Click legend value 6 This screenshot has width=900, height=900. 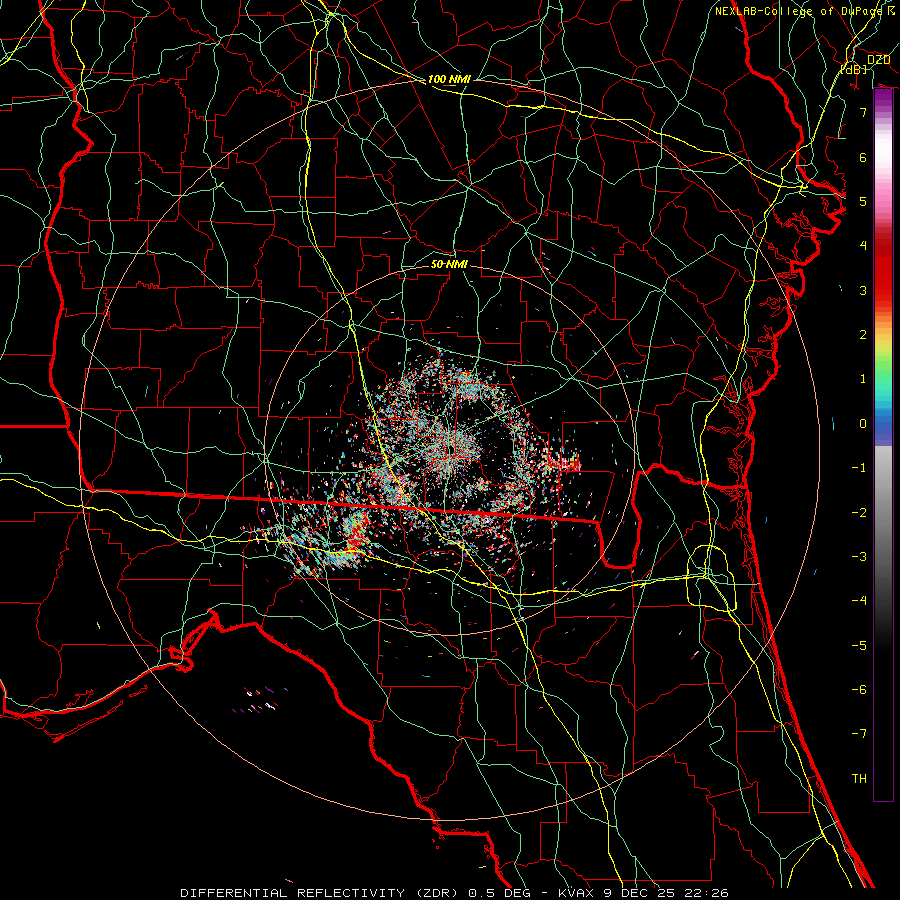pos(863,157)
